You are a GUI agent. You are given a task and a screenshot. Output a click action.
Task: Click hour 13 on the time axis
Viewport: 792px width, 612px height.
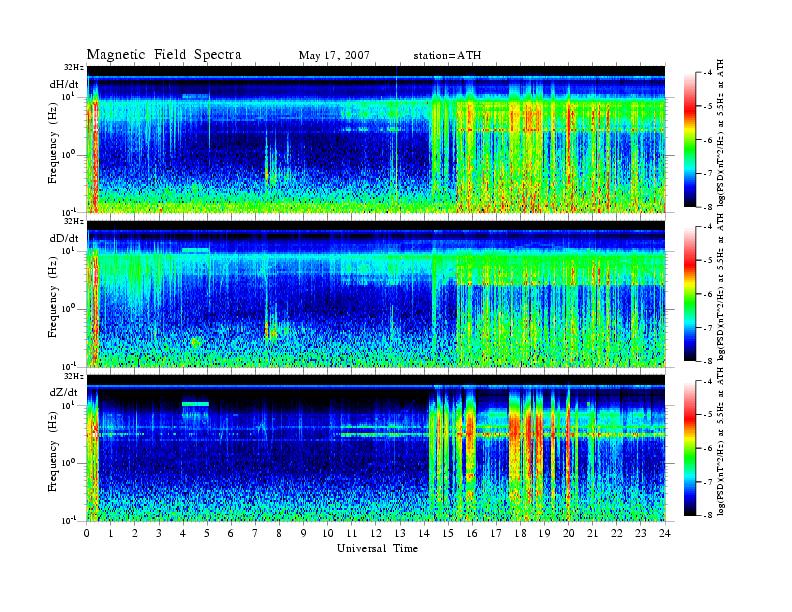click(400, 534)
